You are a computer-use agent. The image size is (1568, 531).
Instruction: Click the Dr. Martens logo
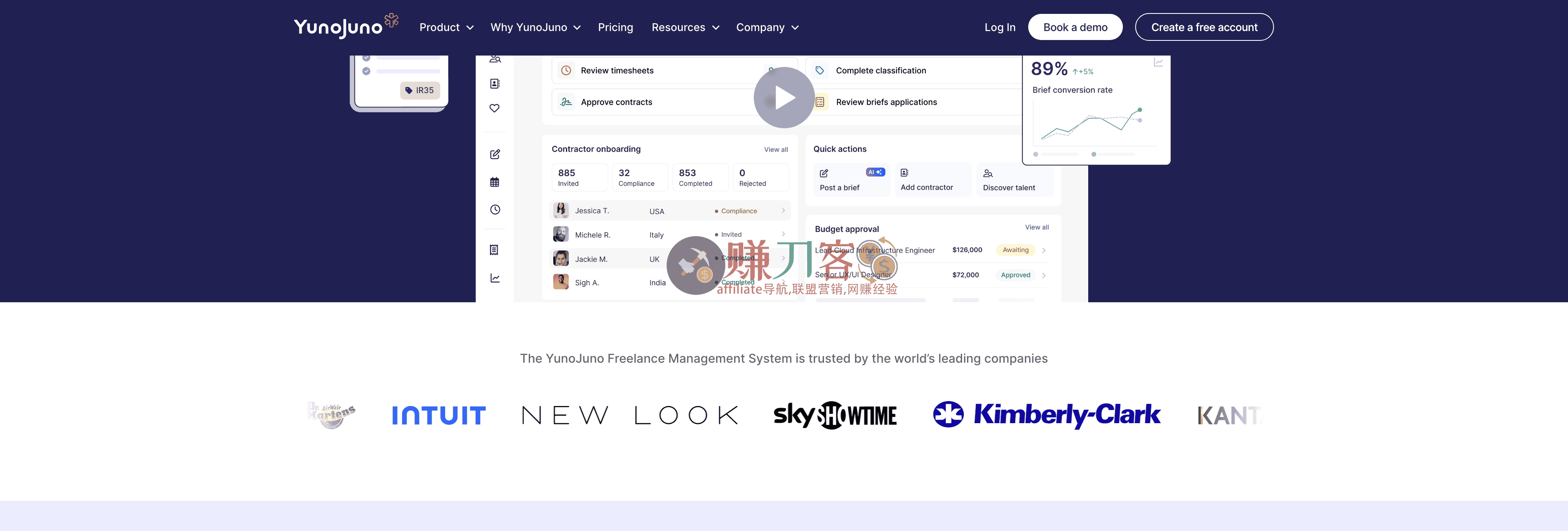331,415
